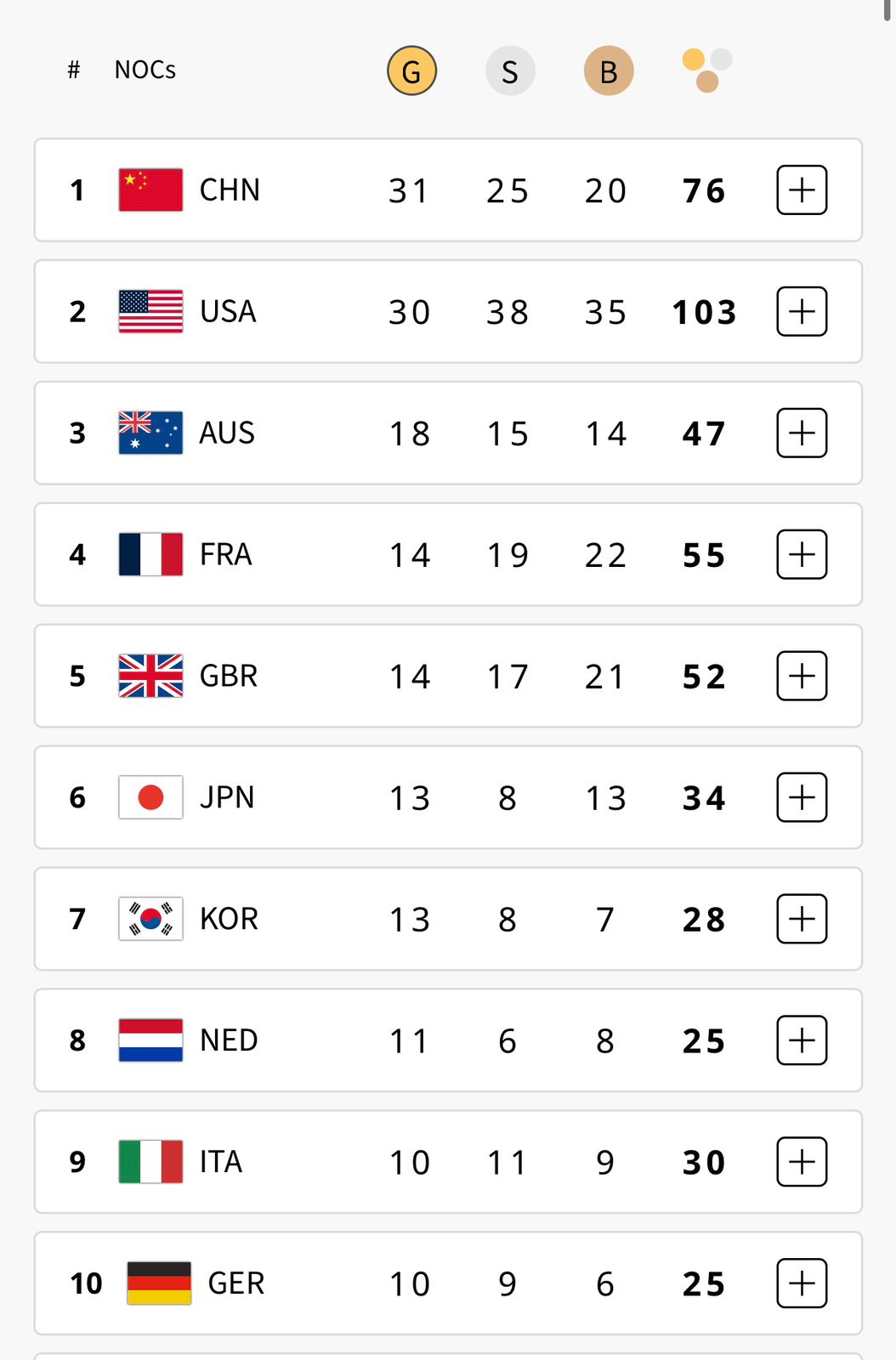
Task: Click USA total medal count 103
Action: 704,312
